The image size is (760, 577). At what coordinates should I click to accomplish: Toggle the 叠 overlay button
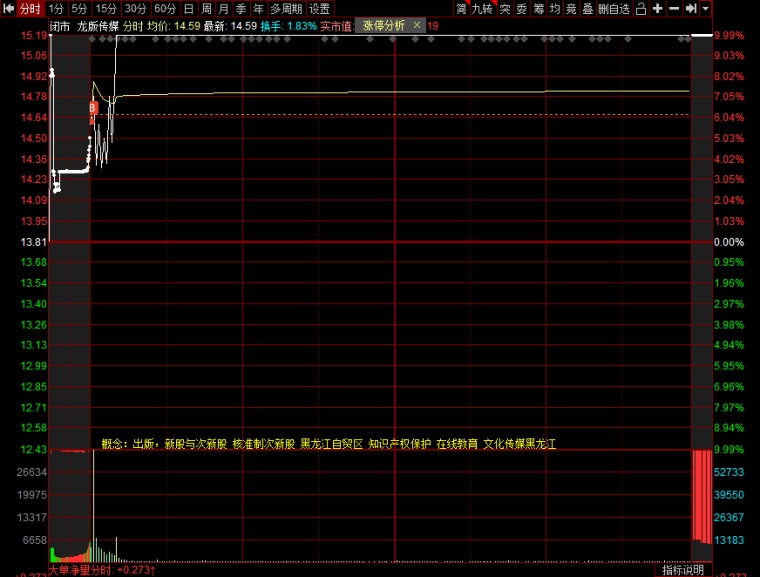tap(588, 8)
